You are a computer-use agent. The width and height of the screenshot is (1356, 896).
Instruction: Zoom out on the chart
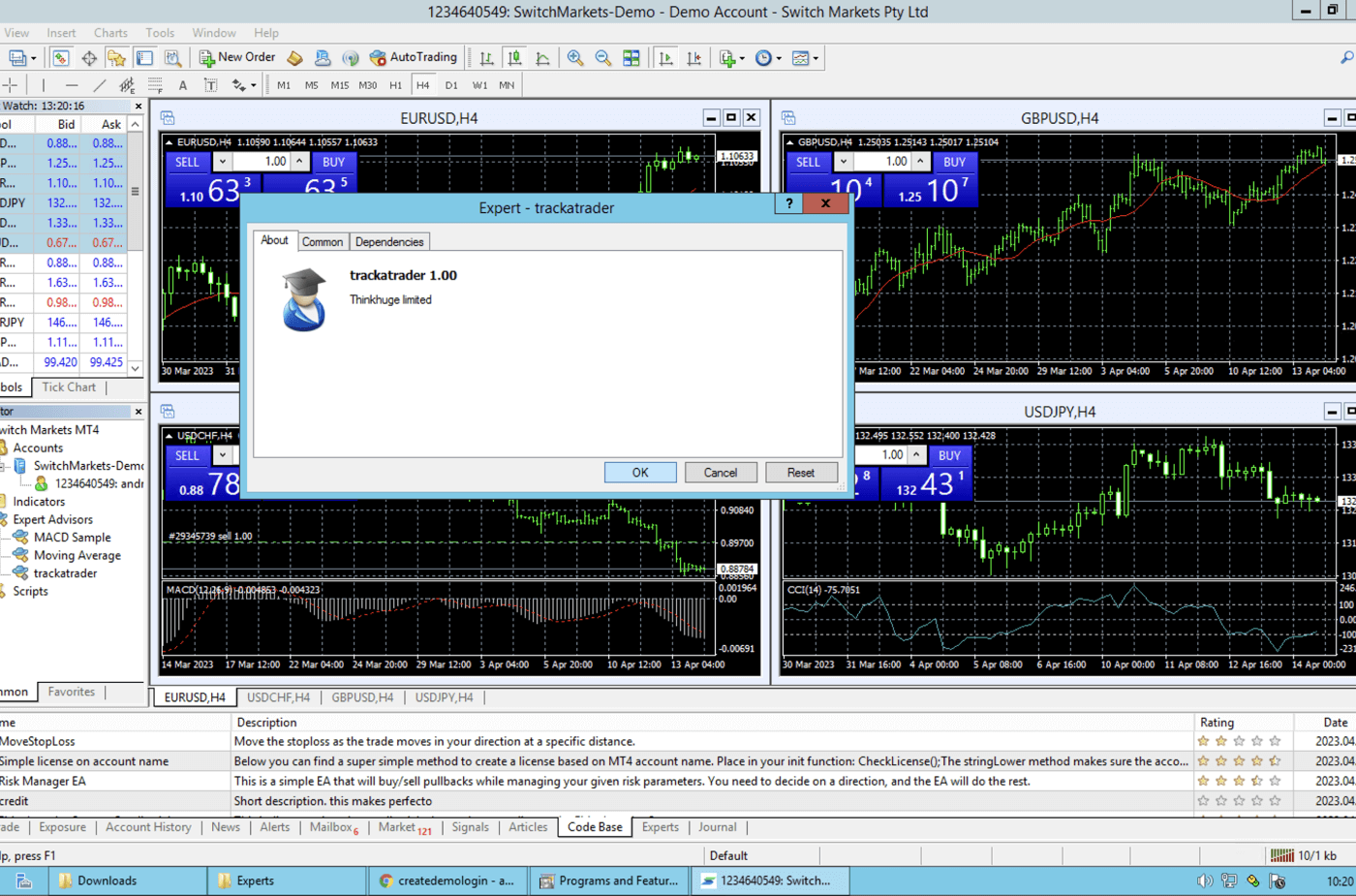click(603, 58)
